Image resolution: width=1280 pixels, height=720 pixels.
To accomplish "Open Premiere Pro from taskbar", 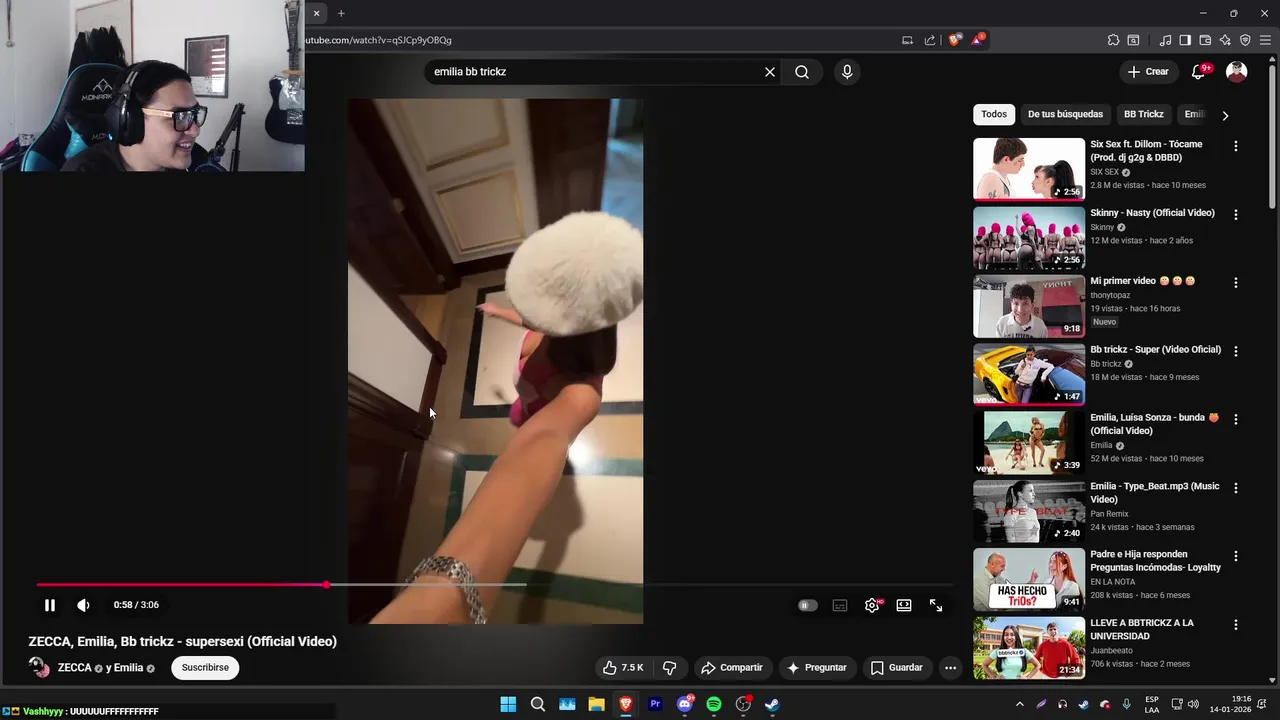I will point(655,704).
